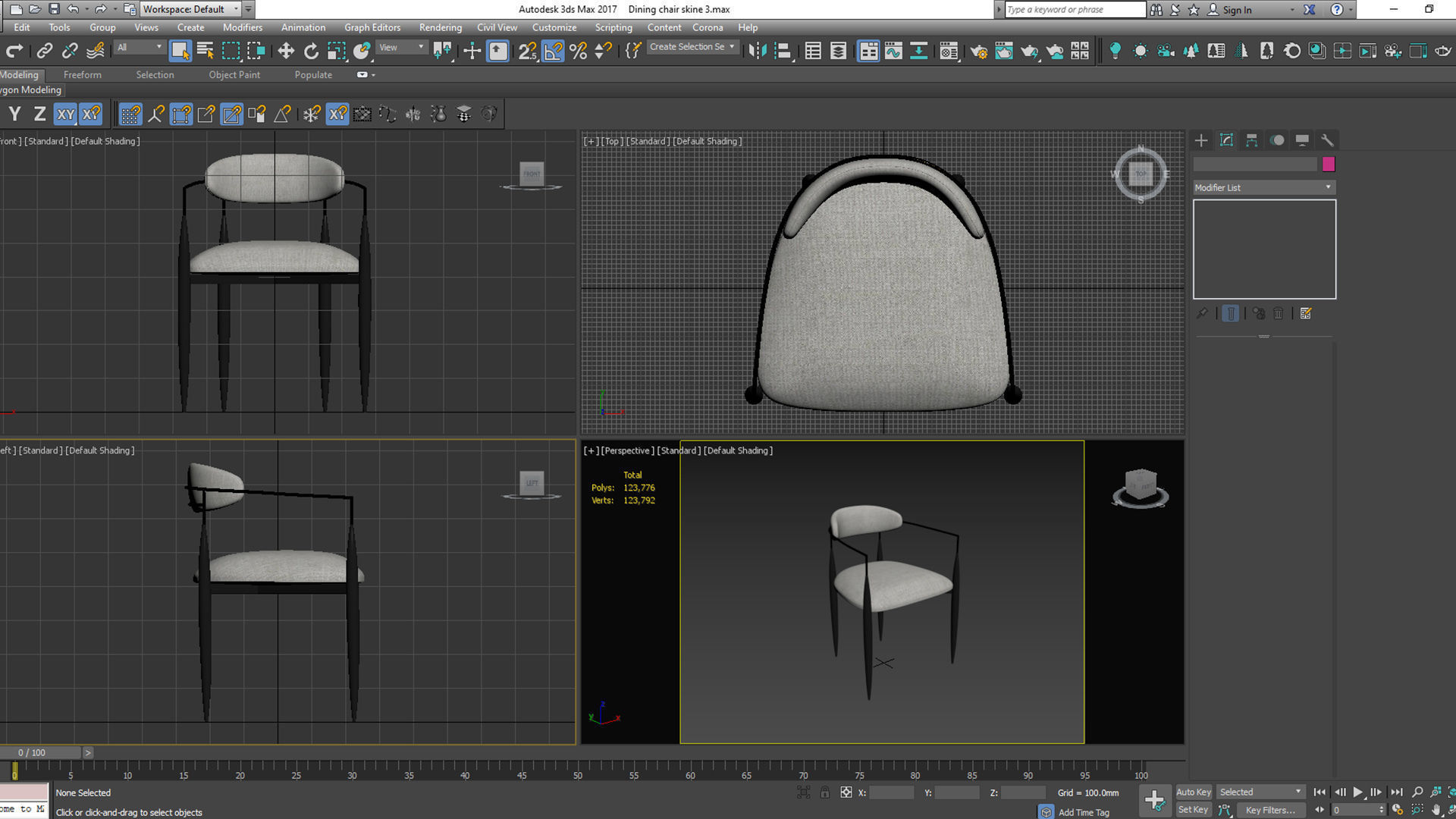Activate the Select and Rotate tool
The width and height of the screenshot is (1456, 819).
[x=311, y=51]
